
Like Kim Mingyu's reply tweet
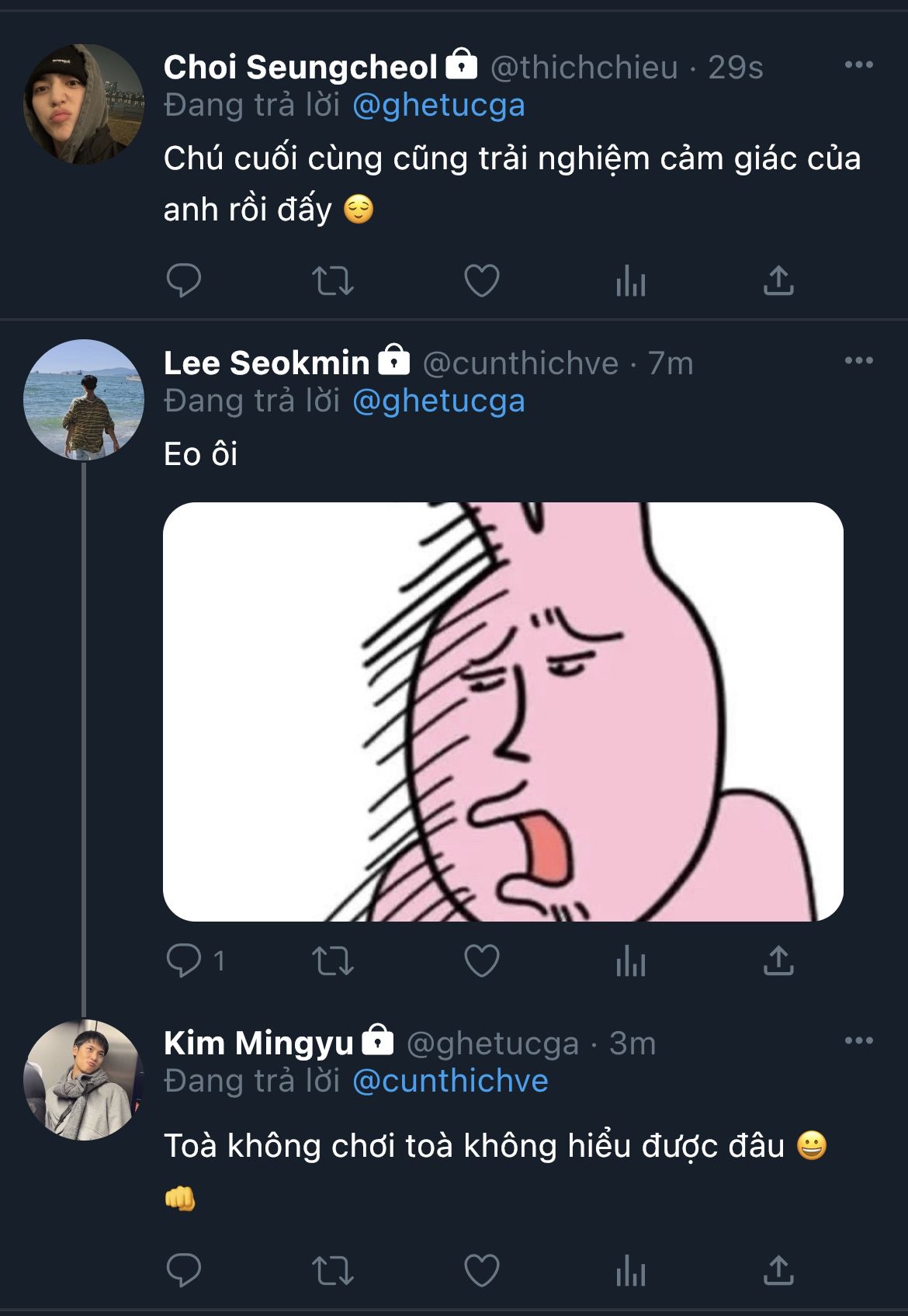[482, 1271]
